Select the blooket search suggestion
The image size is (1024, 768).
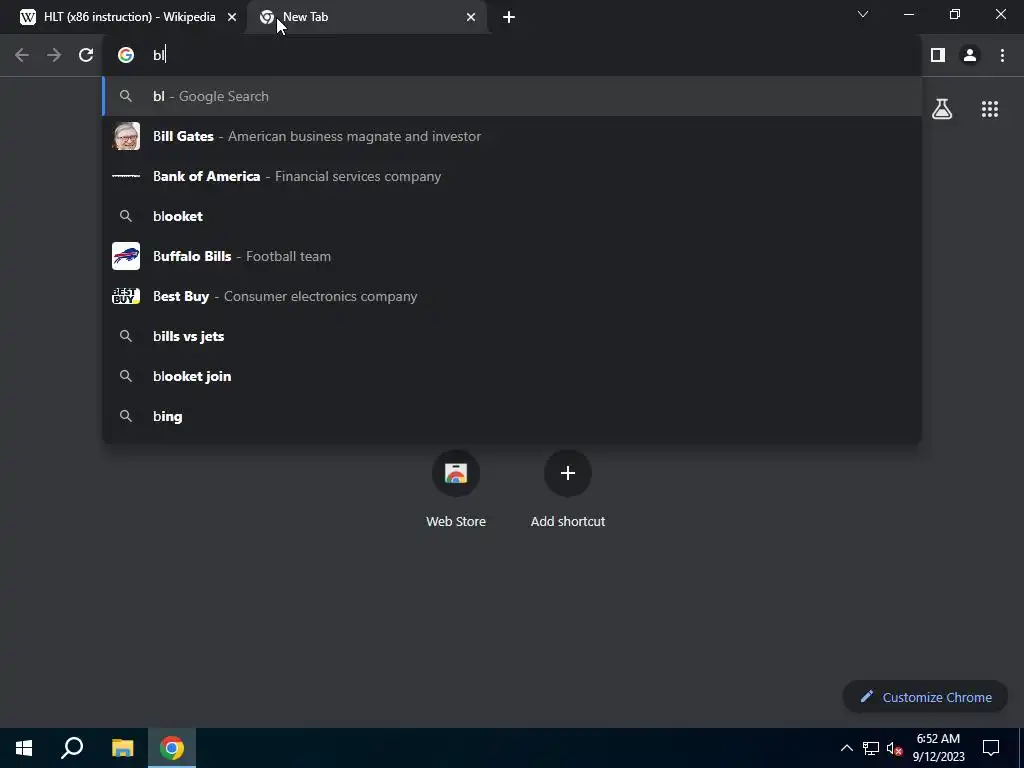(512, 216)
